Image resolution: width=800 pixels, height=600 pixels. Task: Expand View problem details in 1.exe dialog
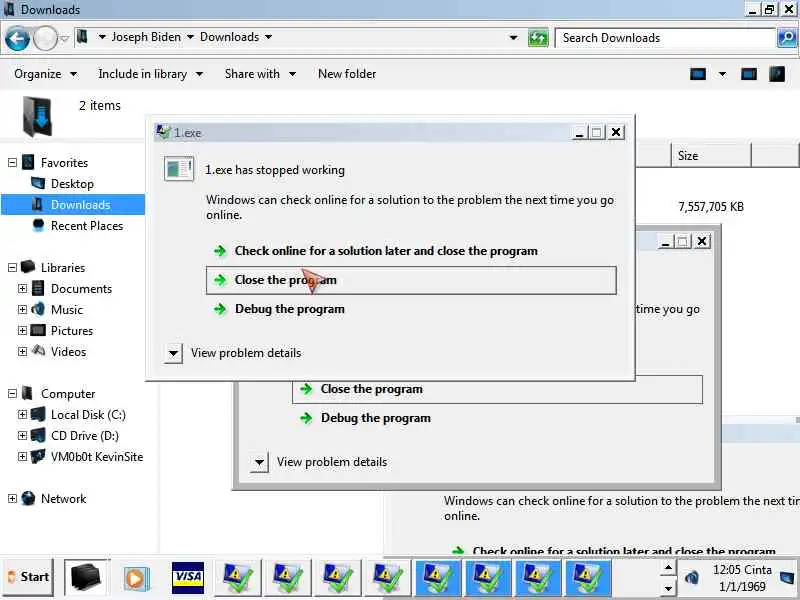coord(173,353)
